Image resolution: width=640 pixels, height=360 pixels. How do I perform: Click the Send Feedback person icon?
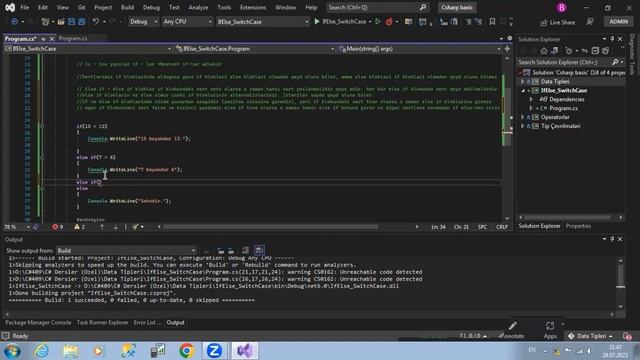(x=590, y=22)
